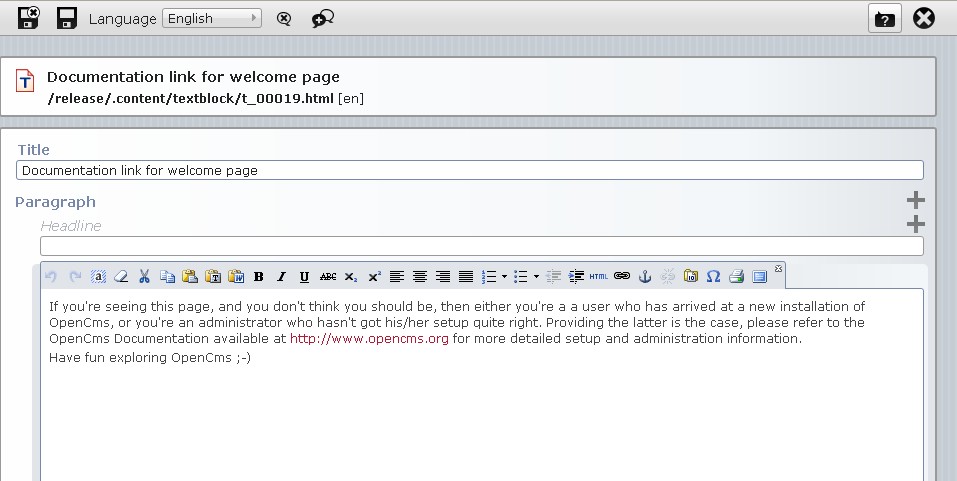Insert special character with Omega icon

713,277
